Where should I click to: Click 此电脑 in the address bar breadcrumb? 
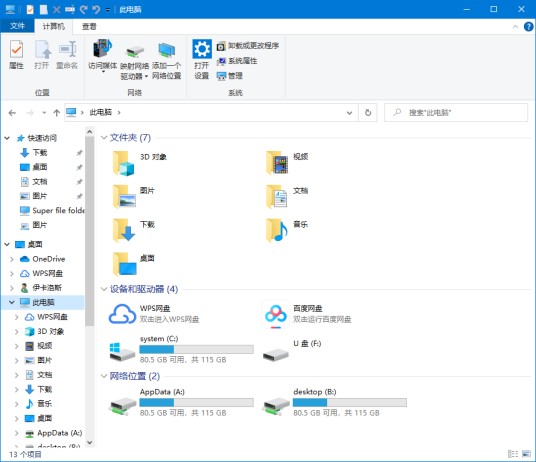[x=100, y=112]
